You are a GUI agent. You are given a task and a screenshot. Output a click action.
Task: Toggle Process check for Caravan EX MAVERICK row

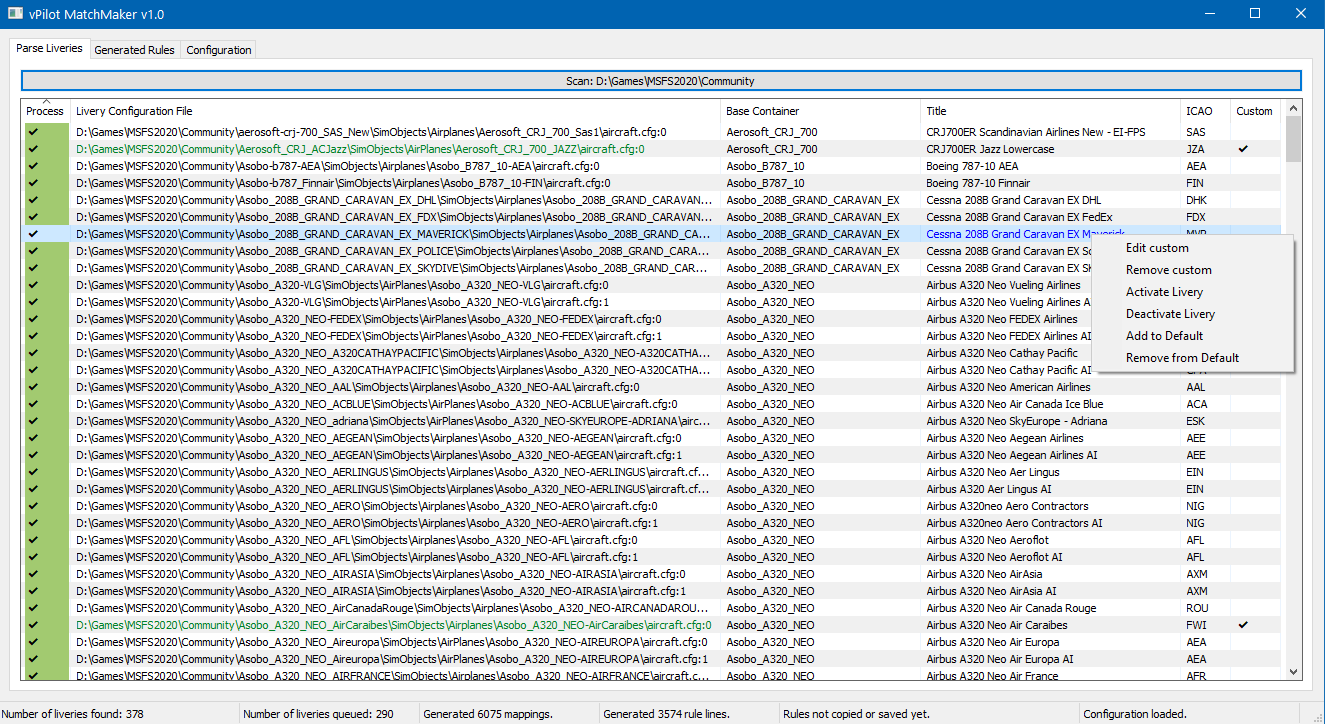coord(34,234)
